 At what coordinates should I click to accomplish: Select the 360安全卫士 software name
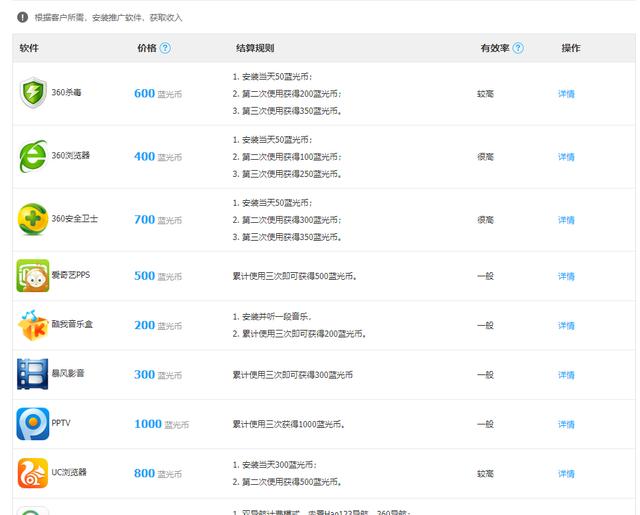click(x=75, y=219)
